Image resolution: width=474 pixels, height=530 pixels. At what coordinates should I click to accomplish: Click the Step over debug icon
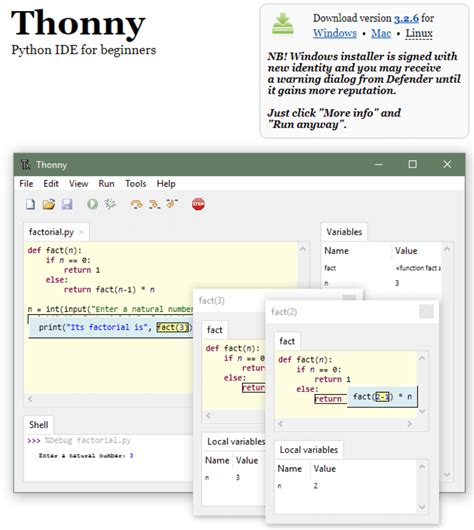pyautogui.click(x=136, y=204)
